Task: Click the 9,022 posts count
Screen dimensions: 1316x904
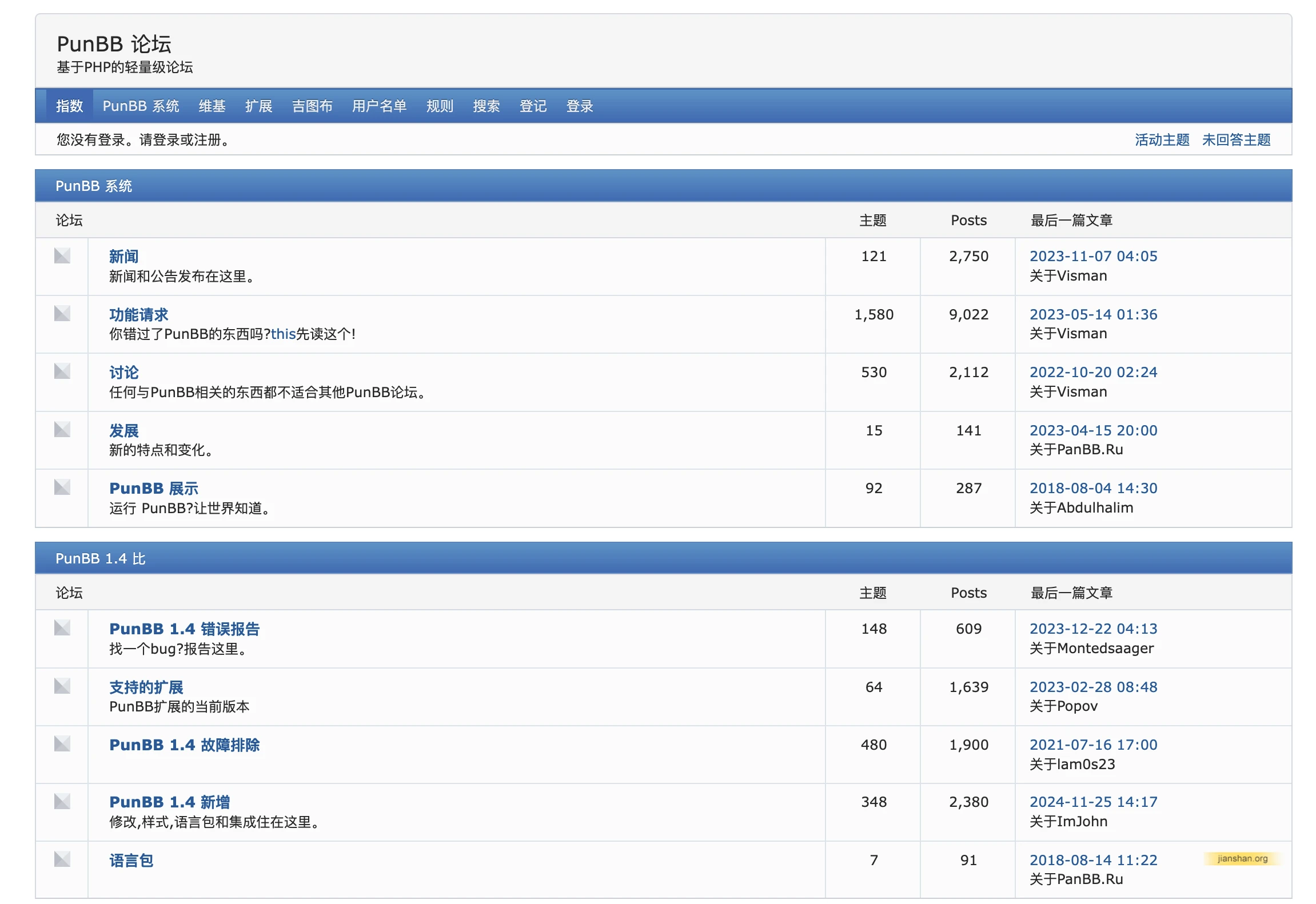Action: (968, 314)
